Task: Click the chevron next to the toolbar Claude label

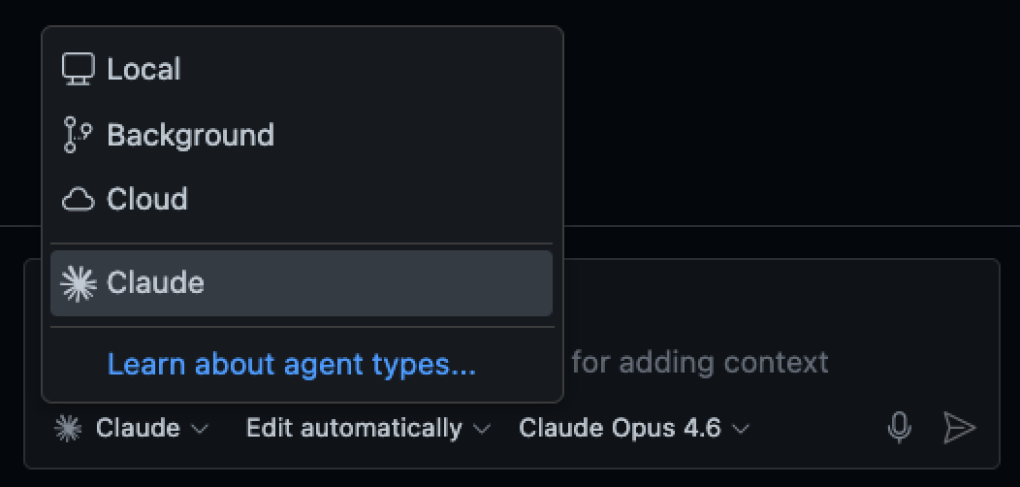Action: coord(200,430)
